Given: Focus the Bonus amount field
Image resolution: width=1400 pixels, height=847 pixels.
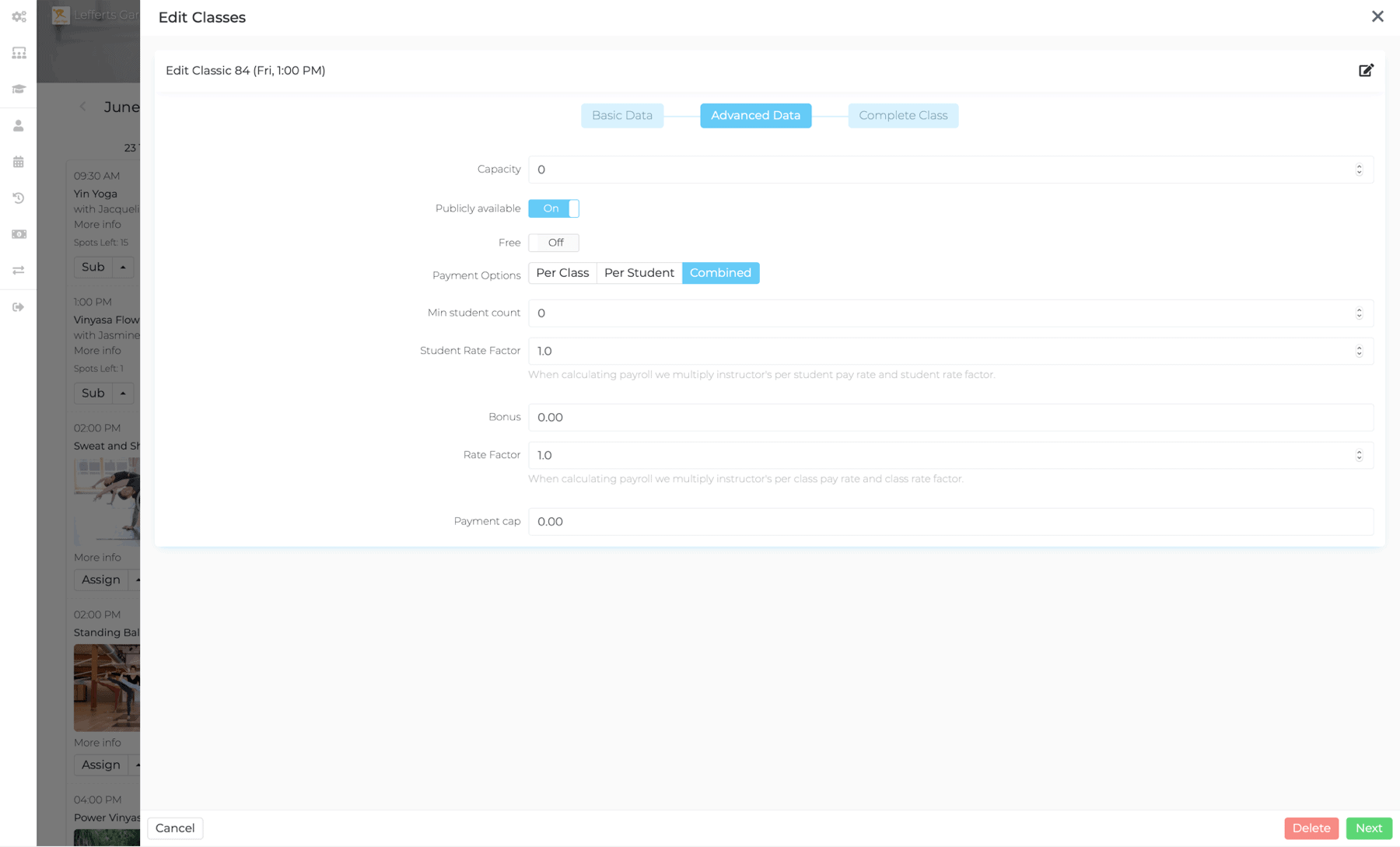Looking at the screenshot, I should 950,418.
